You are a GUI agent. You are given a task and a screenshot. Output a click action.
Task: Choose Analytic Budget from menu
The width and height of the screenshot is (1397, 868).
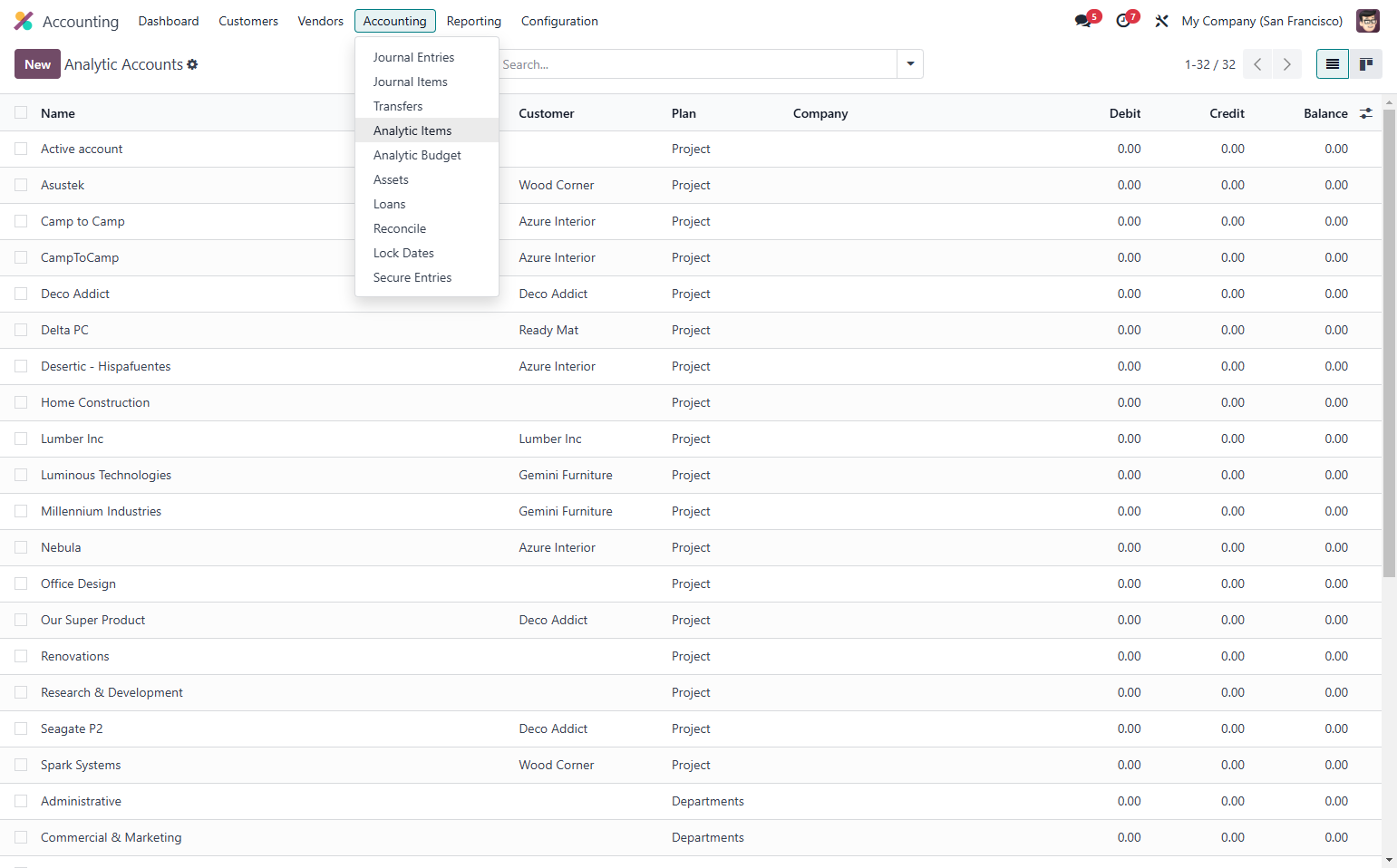tap(427, 155)
